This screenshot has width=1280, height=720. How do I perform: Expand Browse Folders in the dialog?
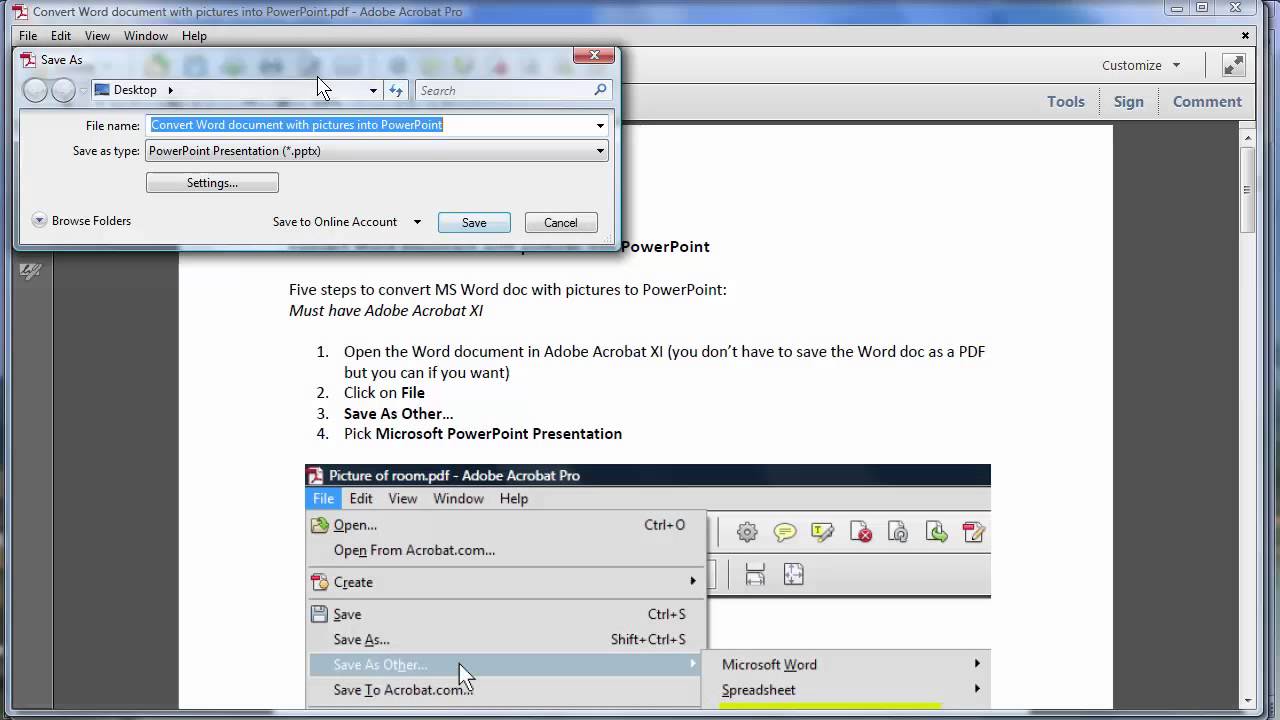(x=81, y=221)
